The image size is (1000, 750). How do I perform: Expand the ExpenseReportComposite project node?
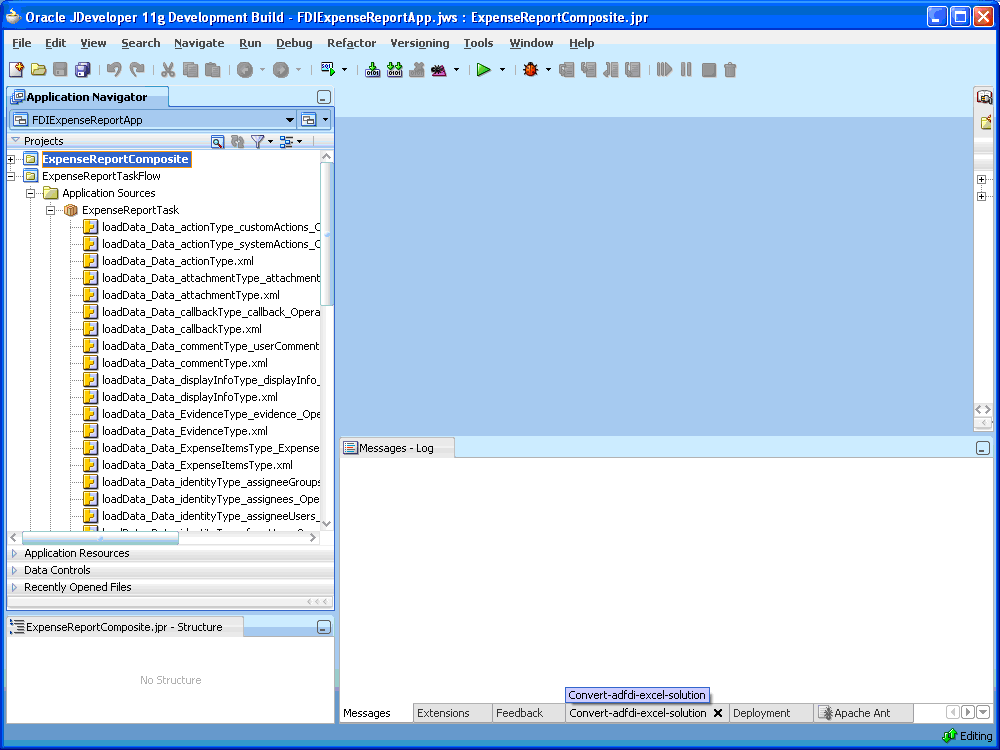[11, 159]
